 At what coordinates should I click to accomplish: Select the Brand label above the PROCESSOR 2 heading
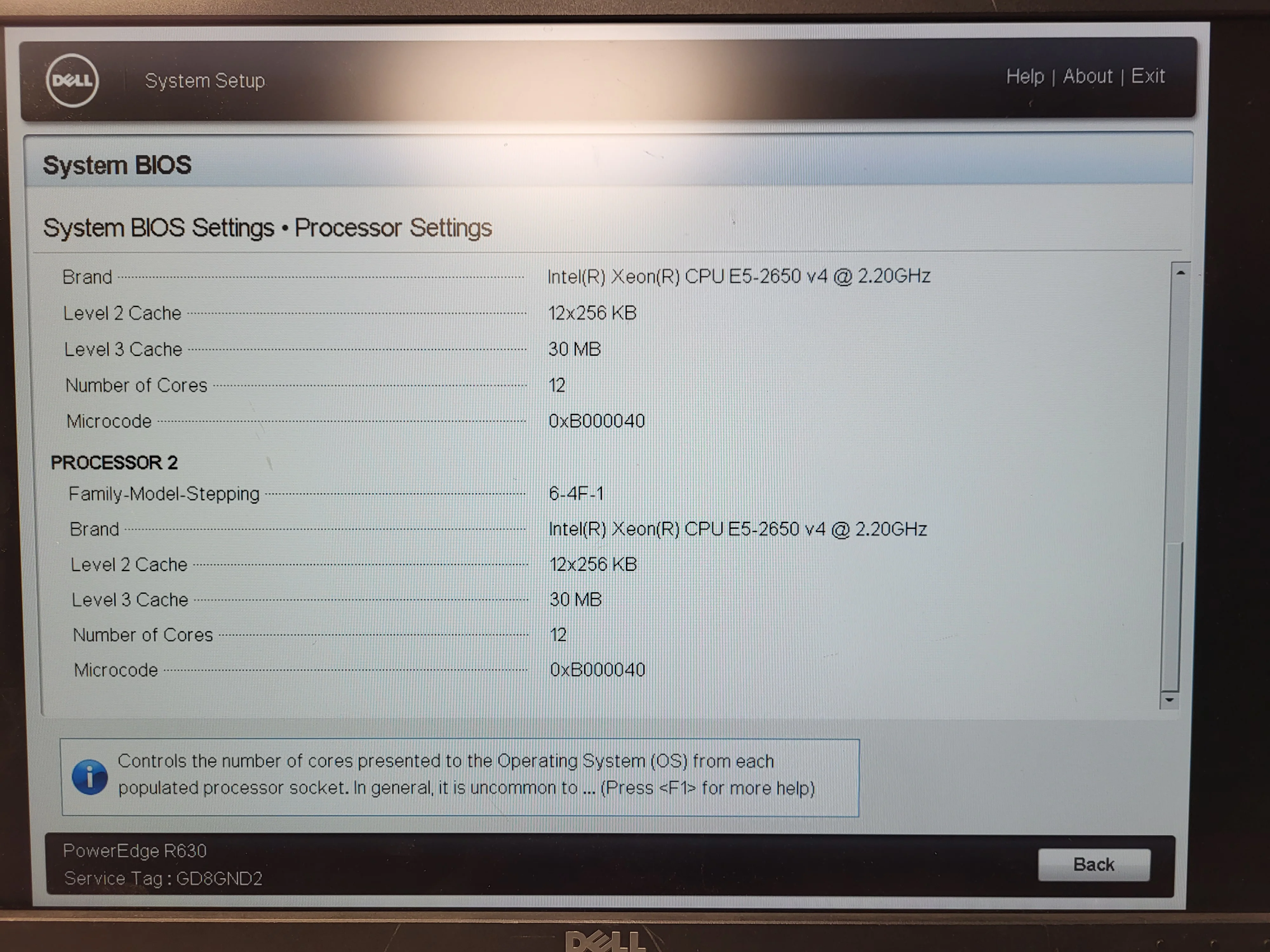(x=87, y=277)
